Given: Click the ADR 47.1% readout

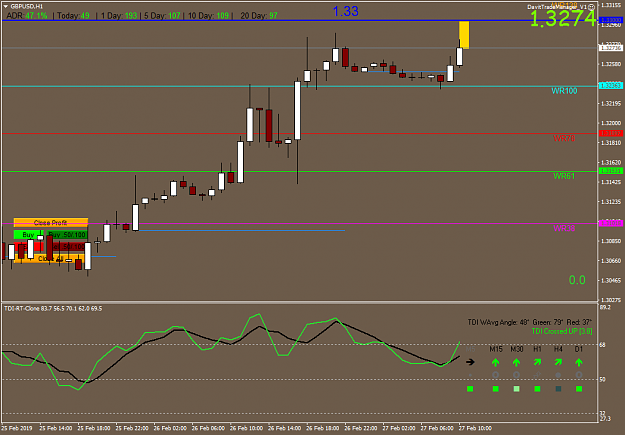Looking at the screenshot, I should 27,16.
